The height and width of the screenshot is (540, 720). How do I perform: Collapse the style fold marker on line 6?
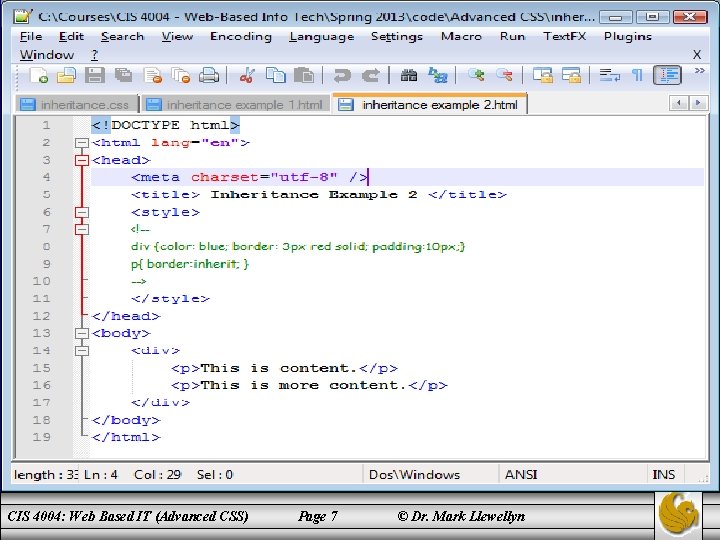pyautogui.click(x=82, y=213)
